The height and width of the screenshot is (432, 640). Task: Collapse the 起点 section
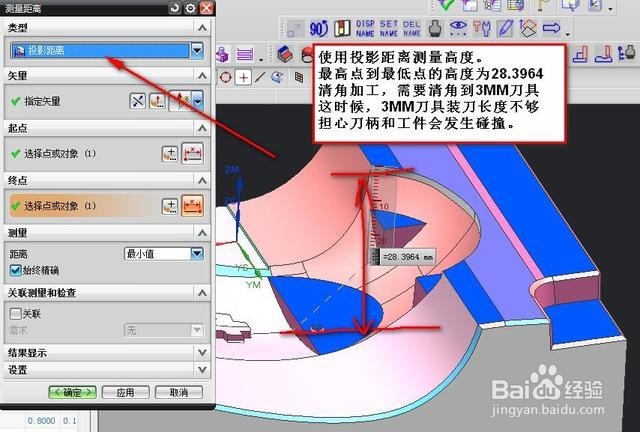click(x=202, y=128)
